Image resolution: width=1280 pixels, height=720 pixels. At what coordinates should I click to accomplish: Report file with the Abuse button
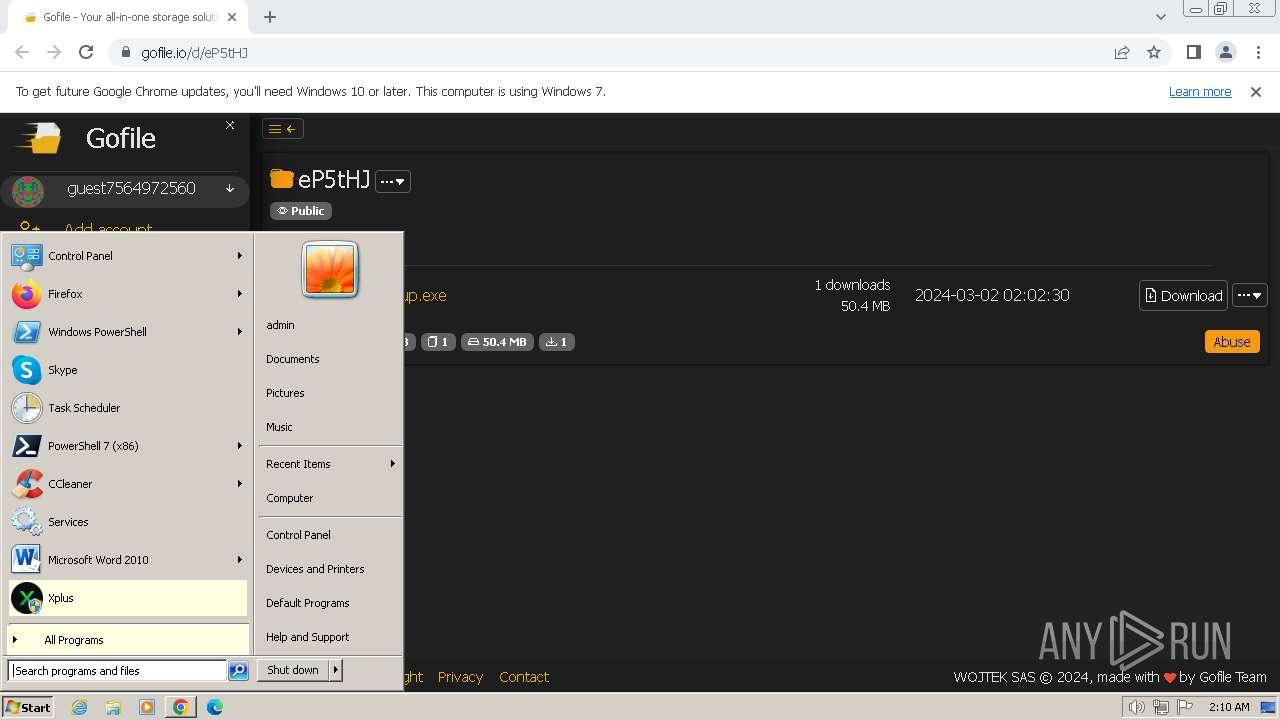1232,342
